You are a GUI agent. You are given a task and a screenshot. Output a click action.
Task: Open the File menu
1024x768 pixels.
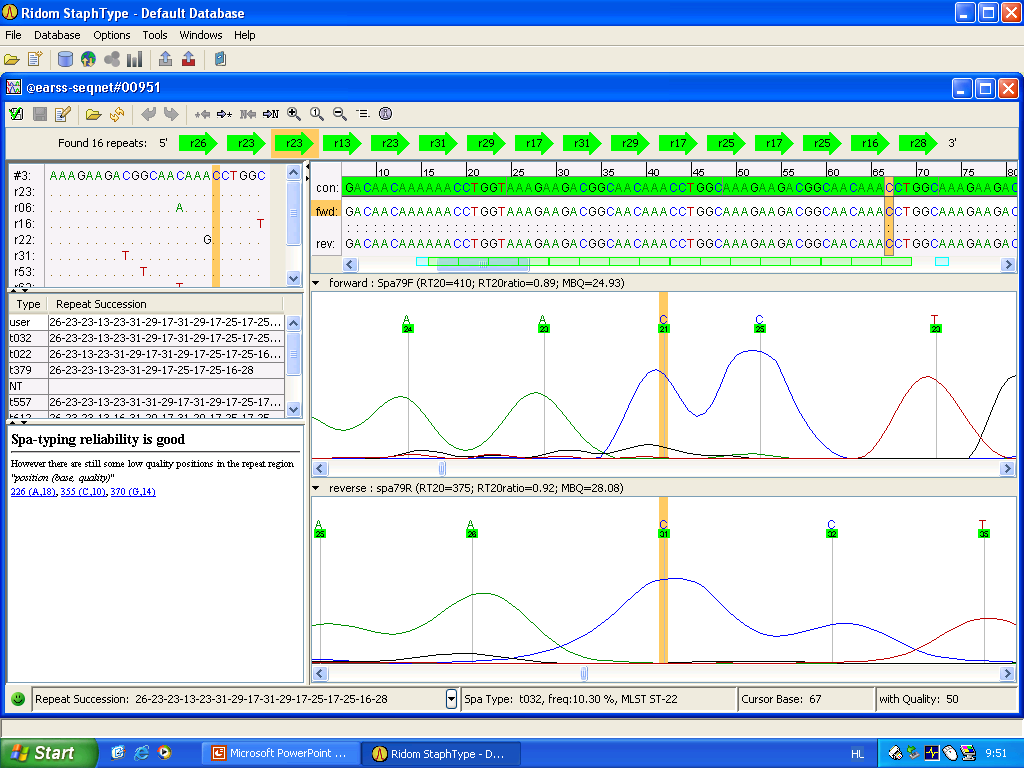13,35
